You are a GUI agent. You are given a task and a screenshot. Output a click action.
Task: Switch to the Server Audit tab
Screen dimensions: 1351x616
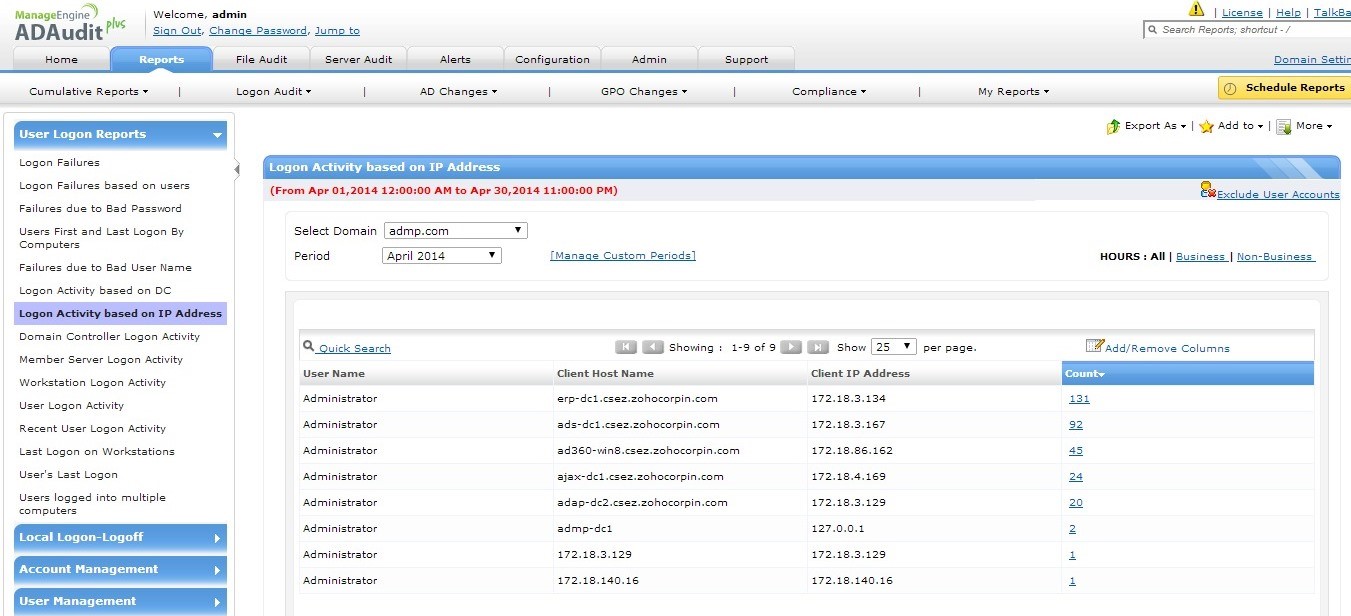(x=358, y=59)
